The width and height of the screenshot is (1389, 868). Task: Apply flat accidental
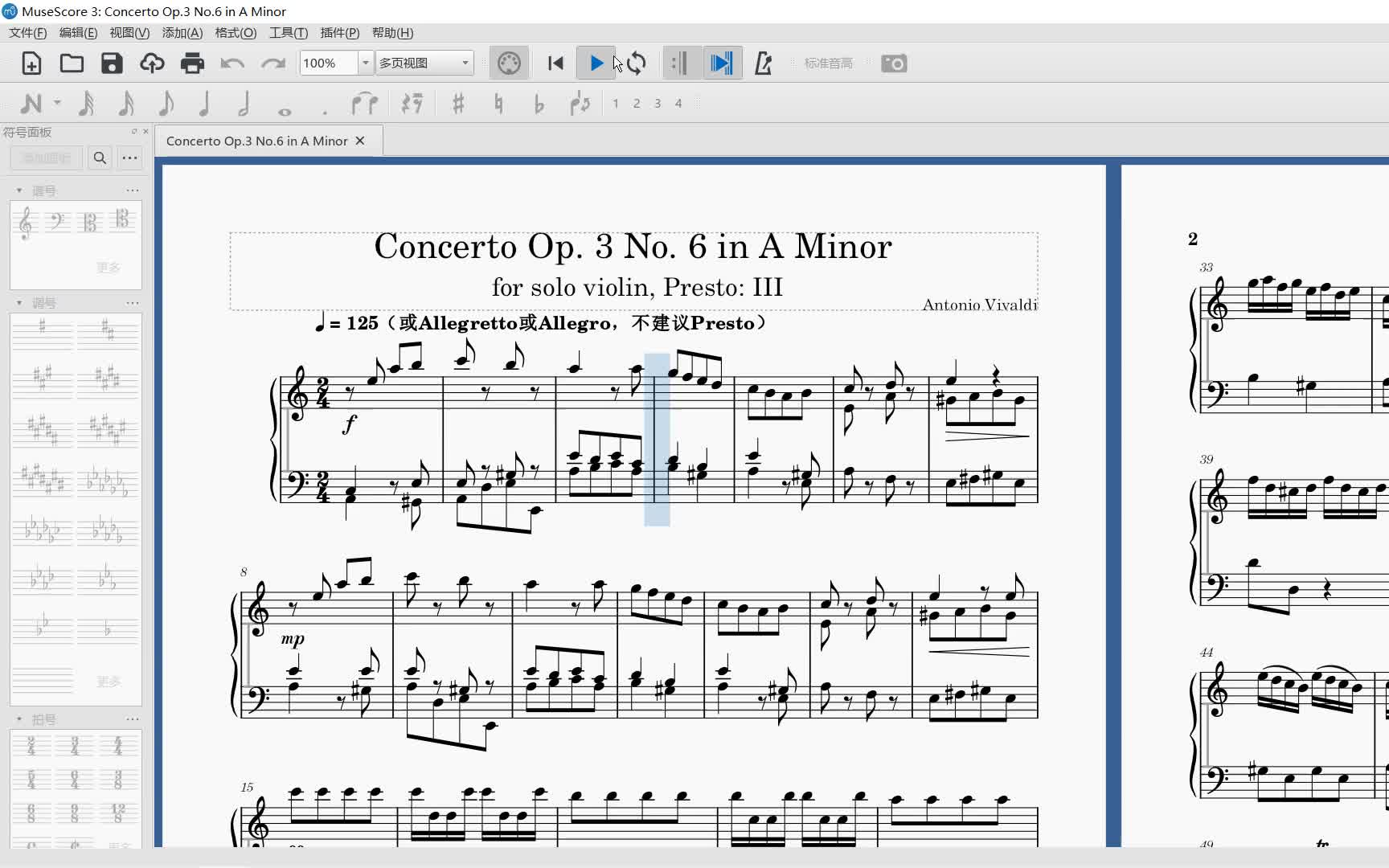tap(539, 103)
